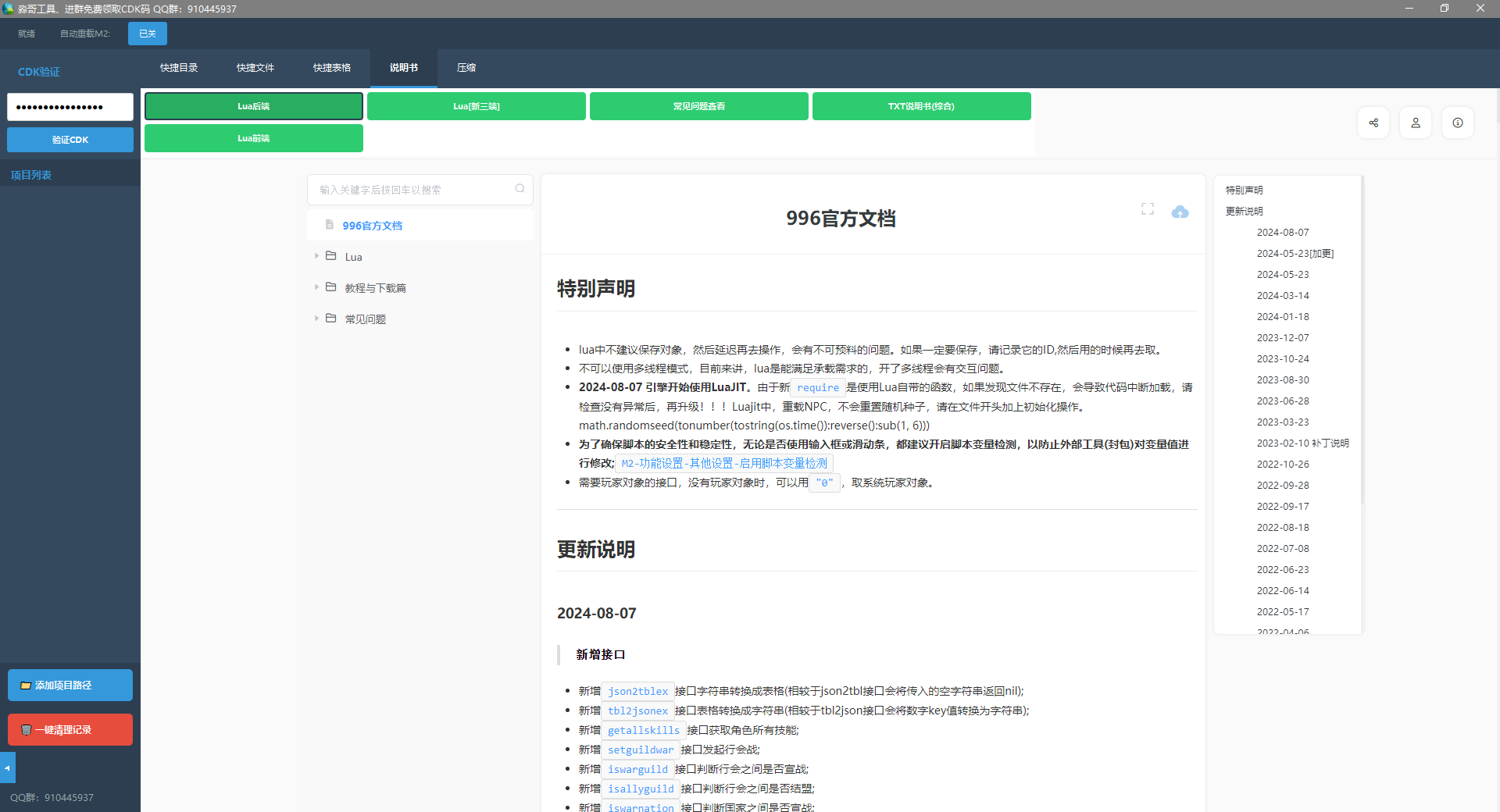
Task: Click inside the CDK password input field
Action: (70, 106)
